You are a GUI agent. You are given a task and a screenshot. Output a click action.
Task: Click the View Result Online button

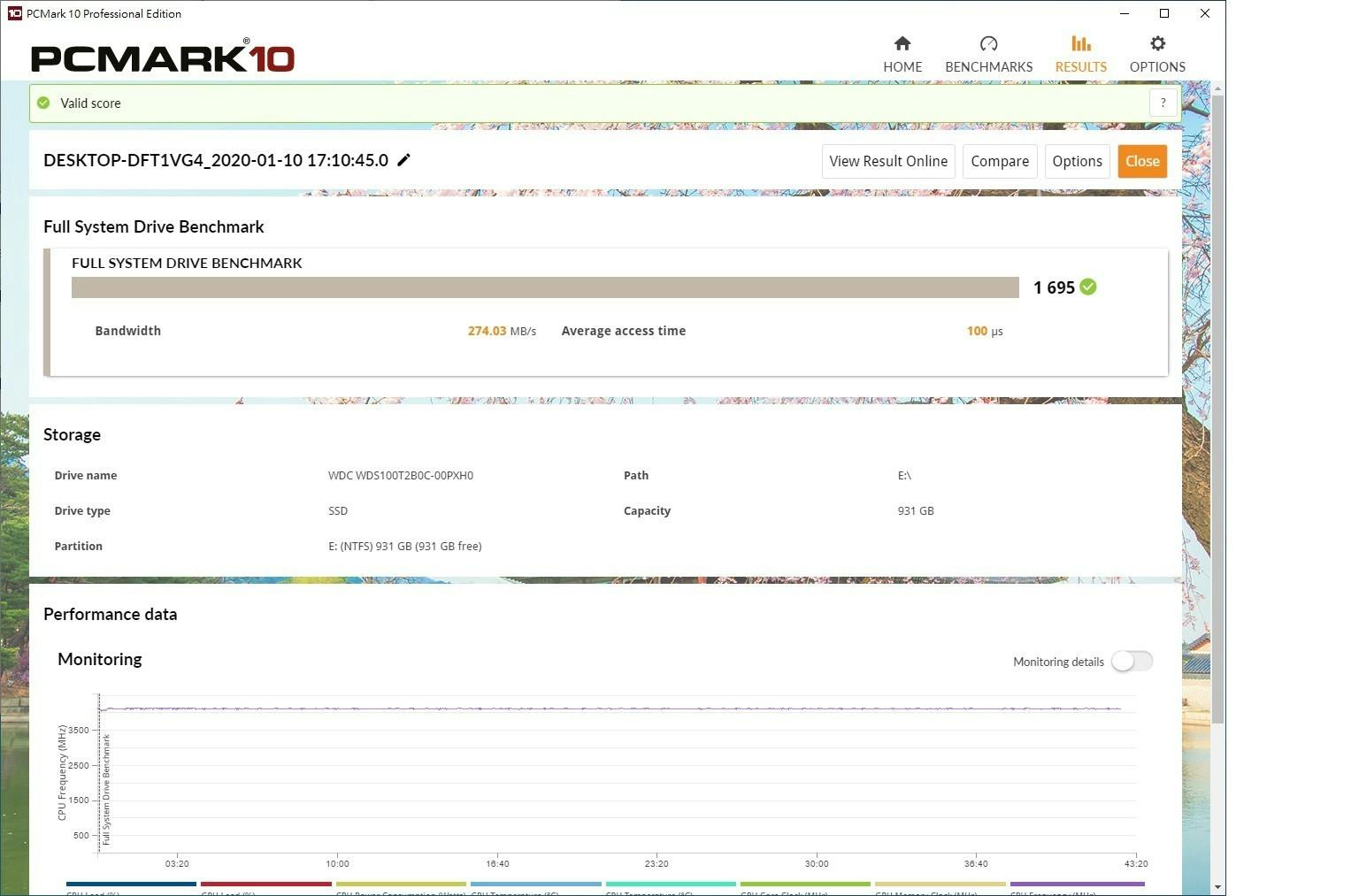click(x=888, y=161)
